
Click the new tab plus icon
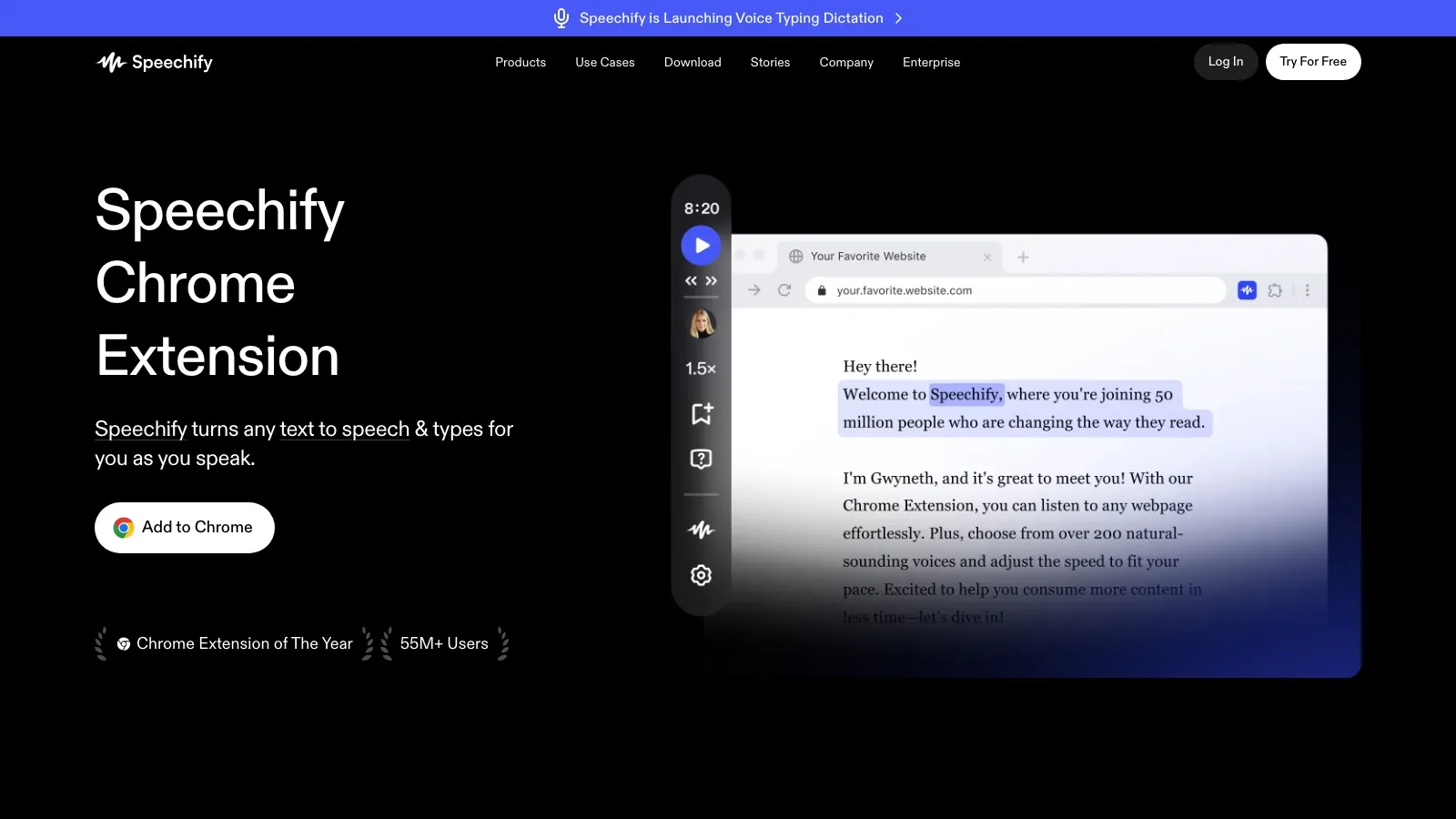(1023, 258)
